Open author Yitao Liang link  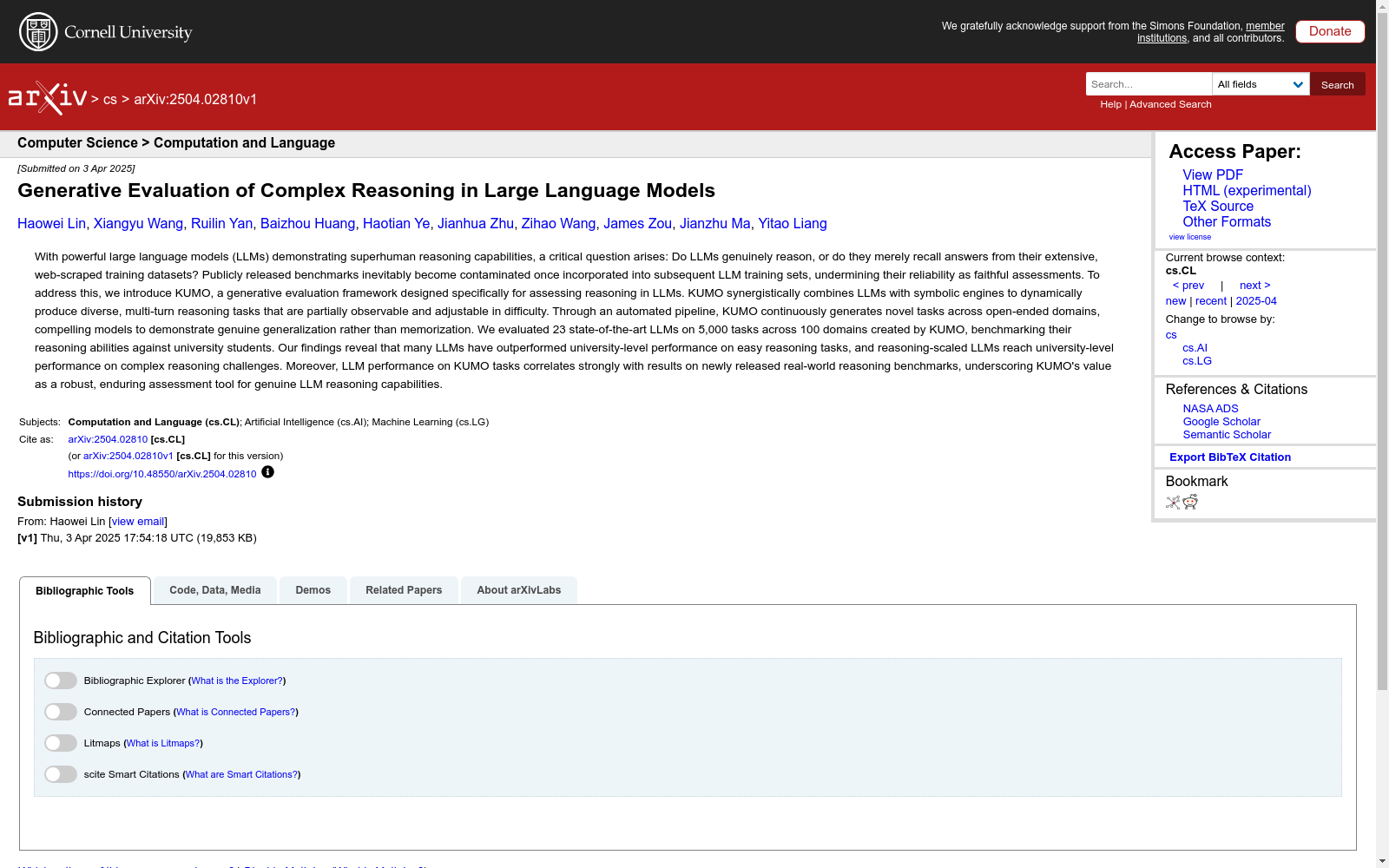pyautogui.click(x=793, y=224)
